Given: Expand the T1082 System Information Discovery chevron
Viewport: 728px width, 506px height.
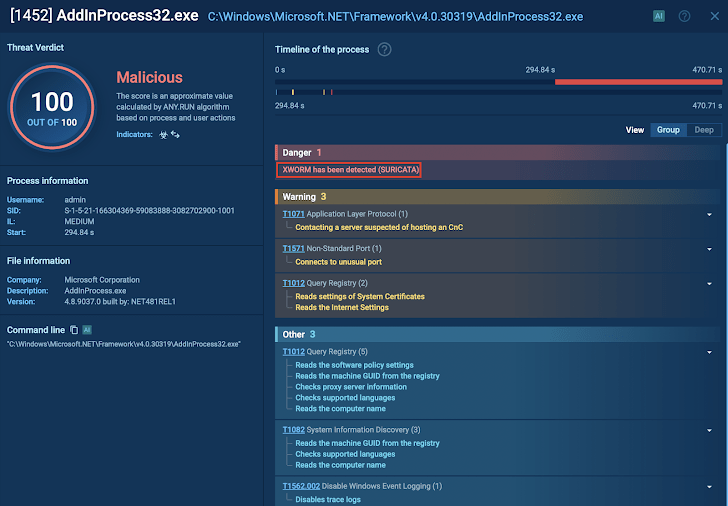Looking at the screenshot, I should point(709,430).
